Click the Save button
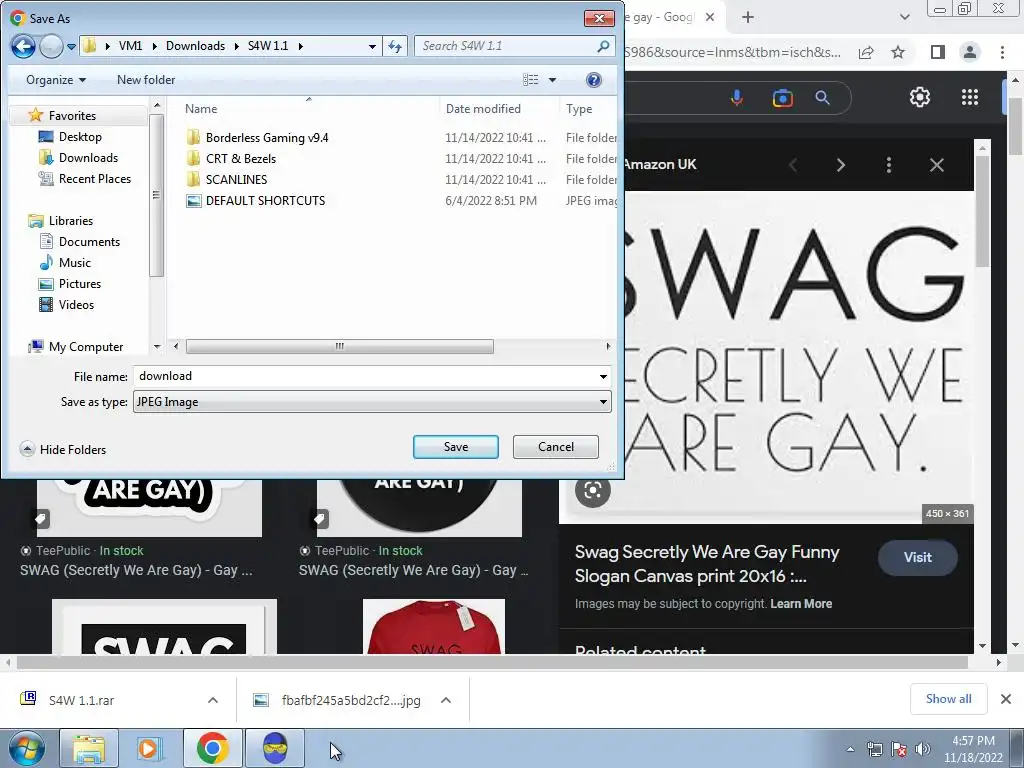 [x=456, y=447]
